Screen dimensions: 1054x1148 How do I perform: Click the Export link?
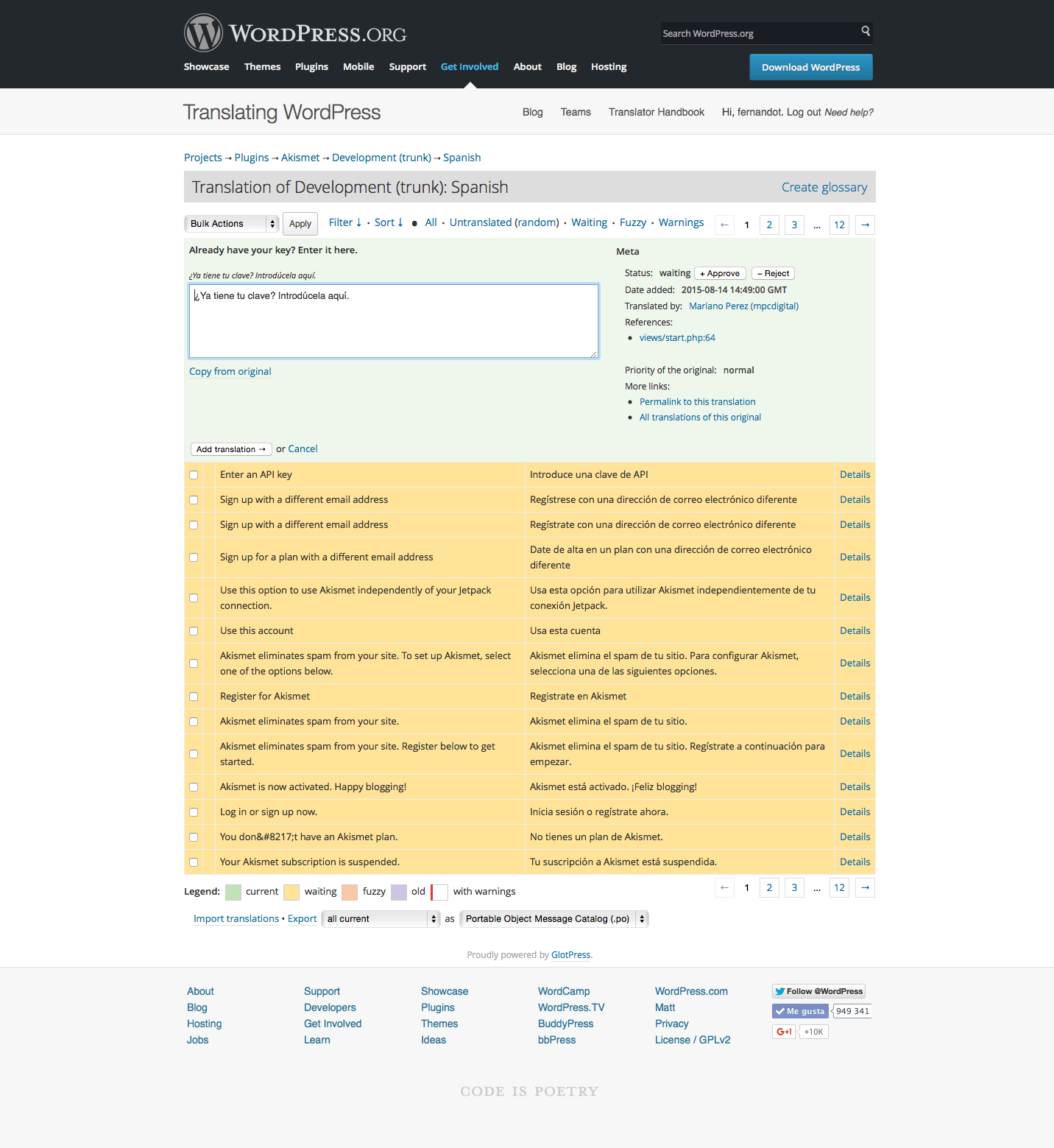click(x=303, y=919)
